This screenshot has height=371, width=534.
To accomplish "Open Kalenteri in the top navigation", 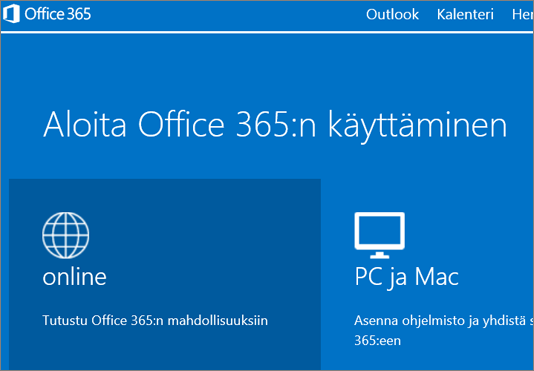I will [465, 14].
